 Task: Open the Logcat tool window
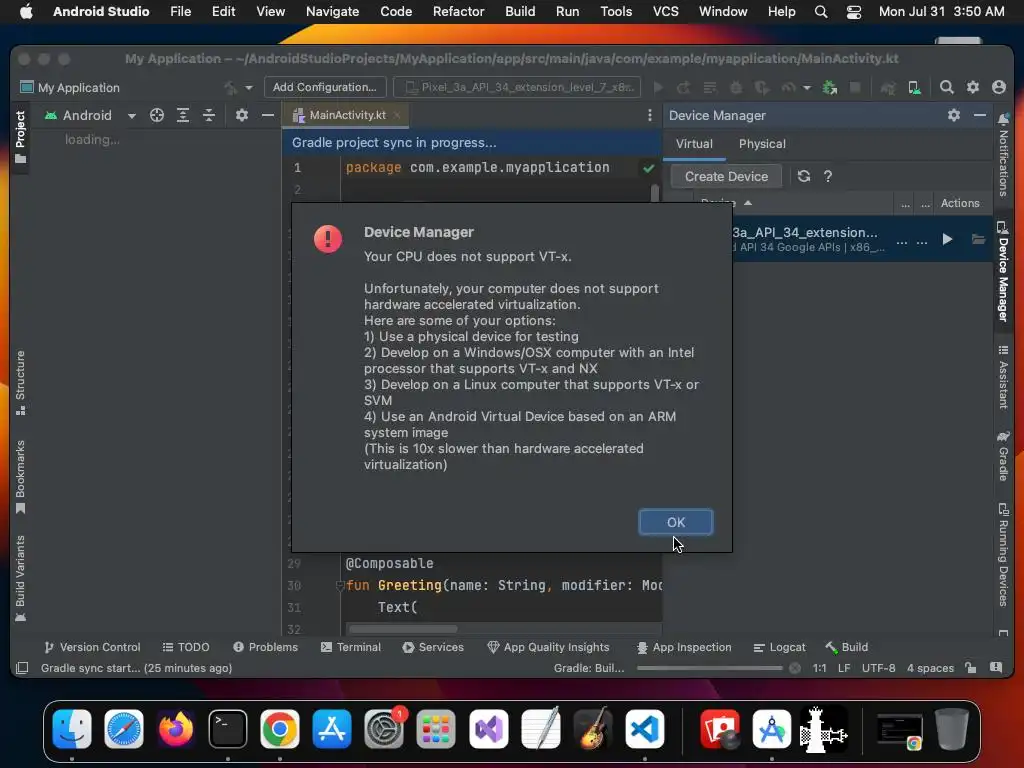779,647
